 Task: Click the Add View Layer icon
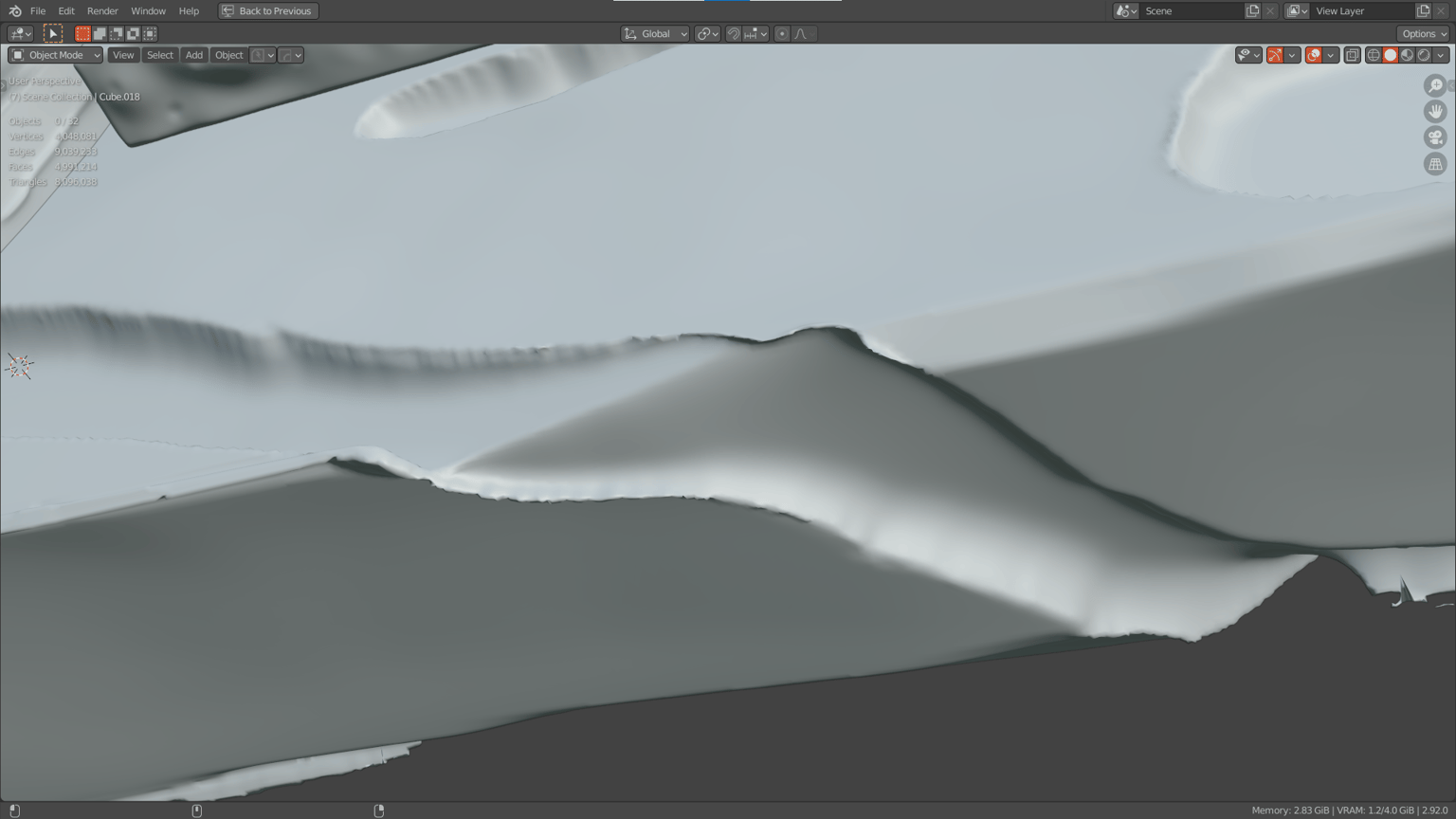[1423, 10]
